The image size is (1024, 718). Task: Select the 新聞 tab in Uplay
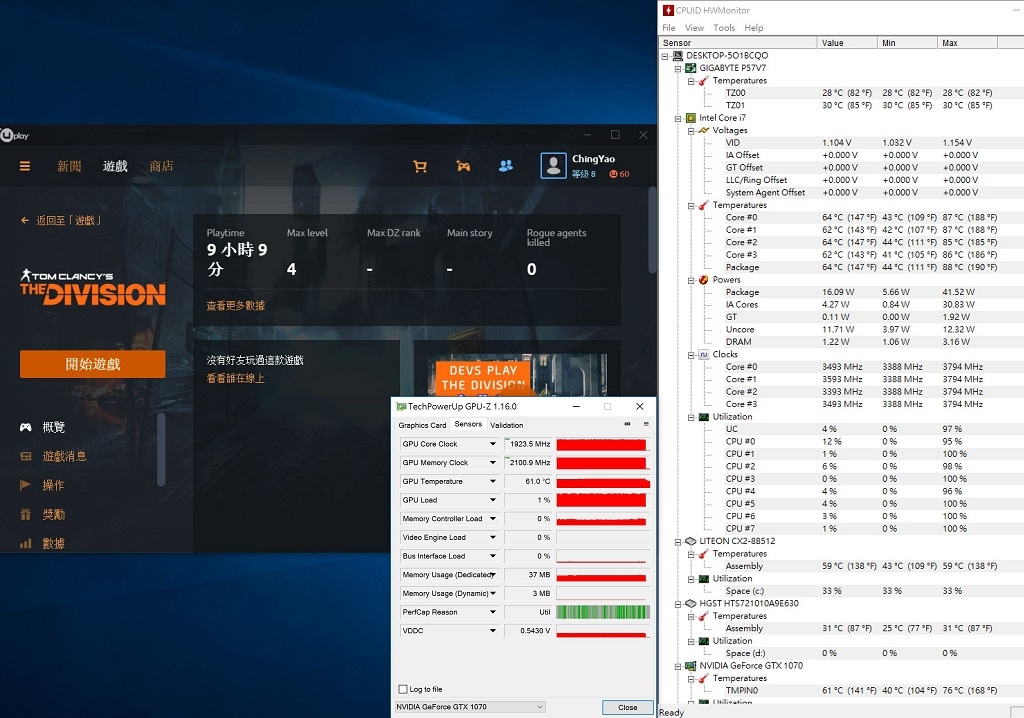tap(69, 166)
